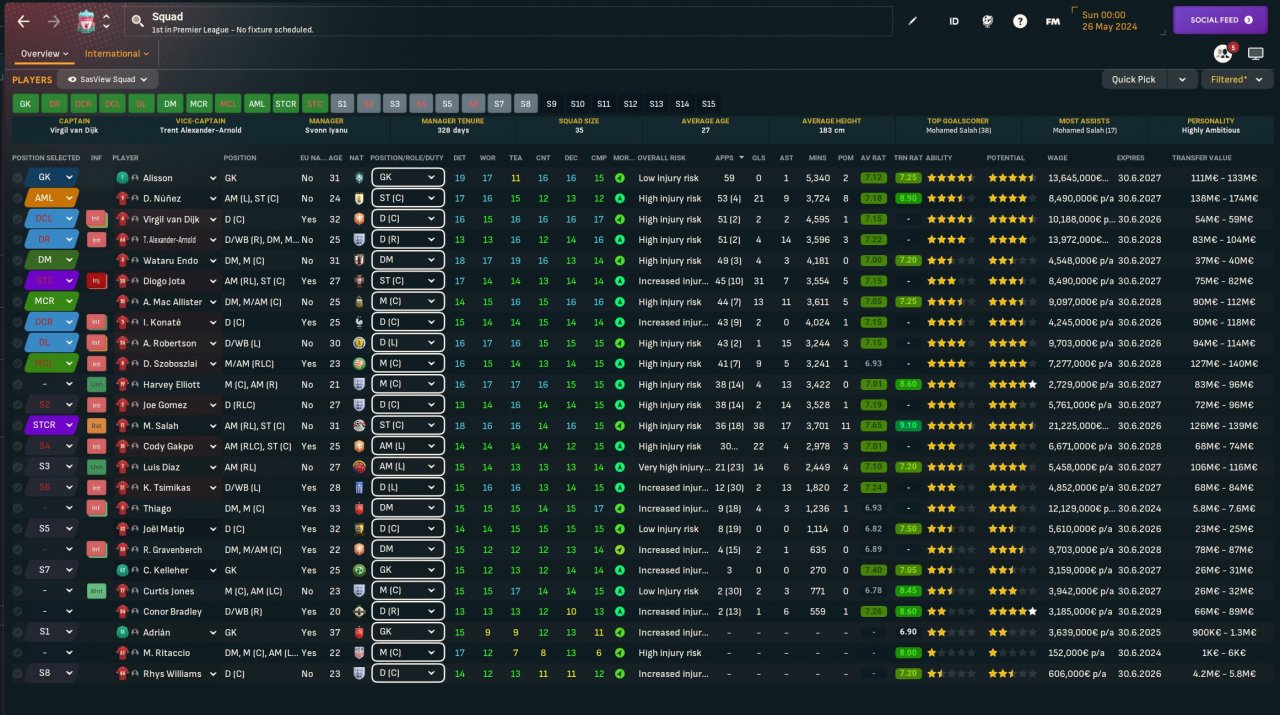Click the France badge next to I. Konaté
This screenshot has height=715, width=1280.
click(357, 322)
